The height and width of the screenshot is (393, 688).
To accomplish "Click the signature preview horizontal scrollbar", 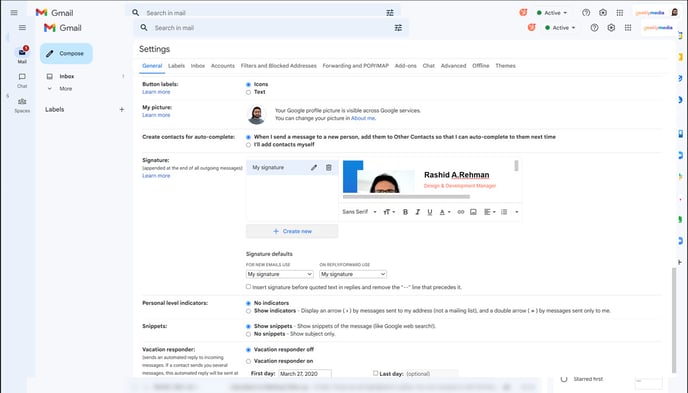I will coord(406,196).
